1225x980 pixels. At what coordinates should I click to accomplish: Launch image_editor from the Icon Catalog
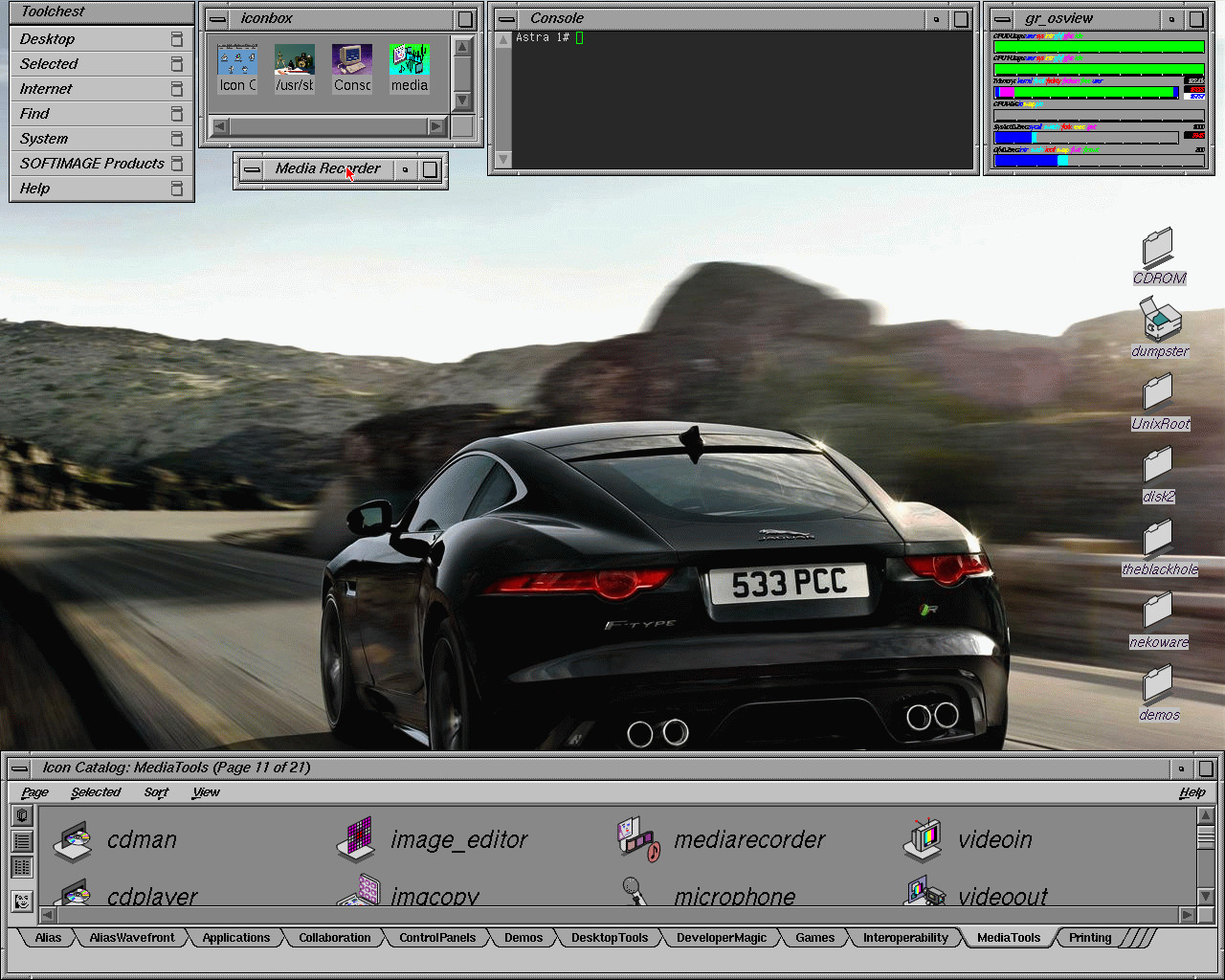(x=356, y=840)
